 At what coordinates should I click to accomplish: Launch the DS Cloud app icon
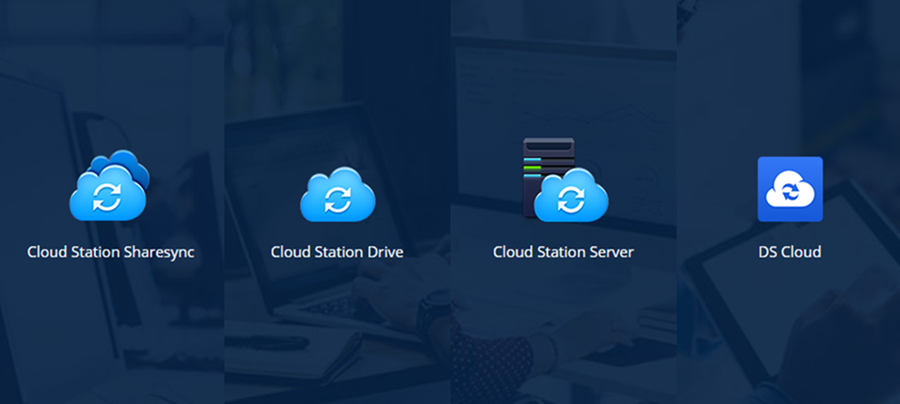click(x=790, y=189)
